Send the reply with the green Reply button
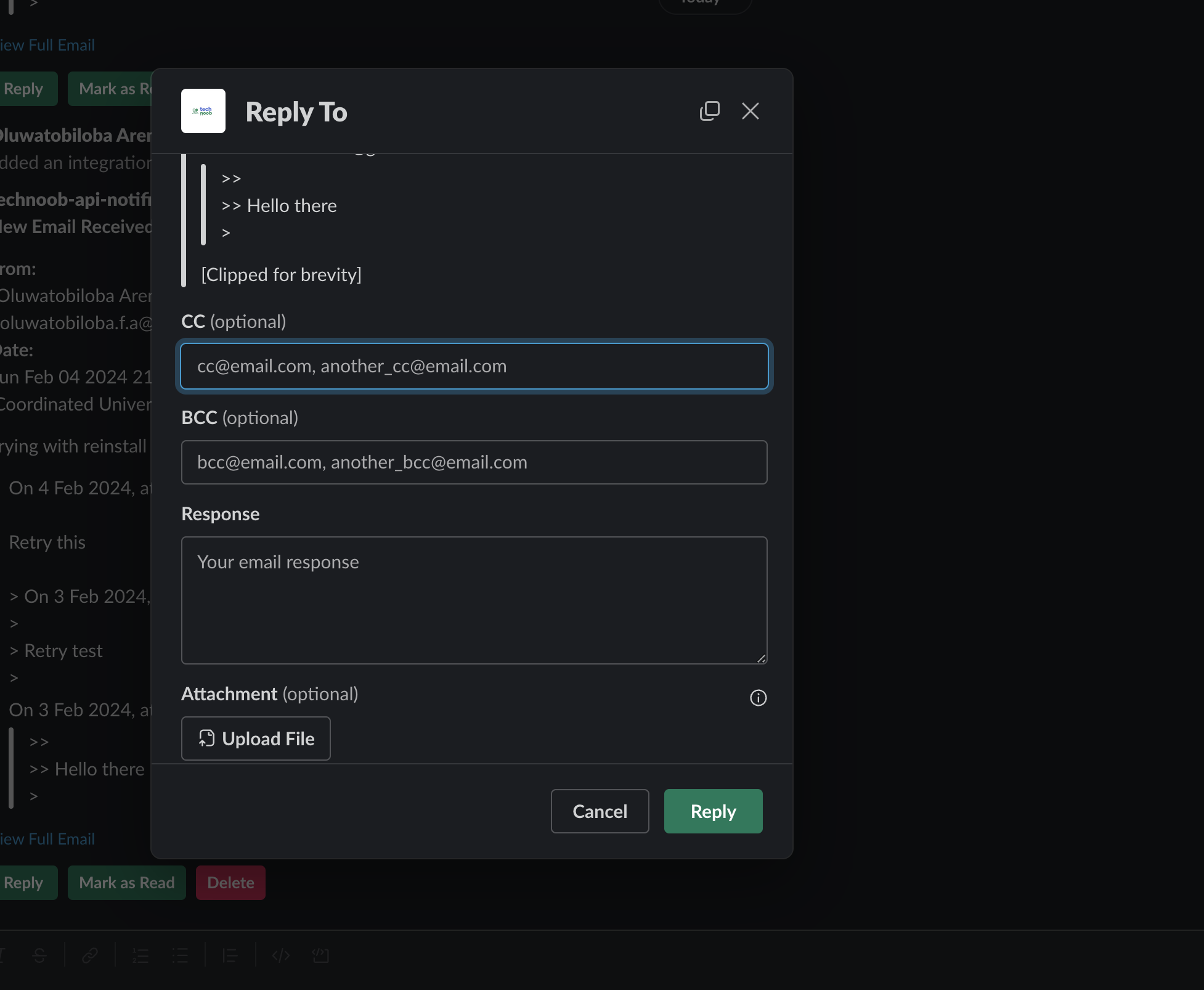Image resolution: width=1204 pixels, height=990 pixels. [712, 811]
